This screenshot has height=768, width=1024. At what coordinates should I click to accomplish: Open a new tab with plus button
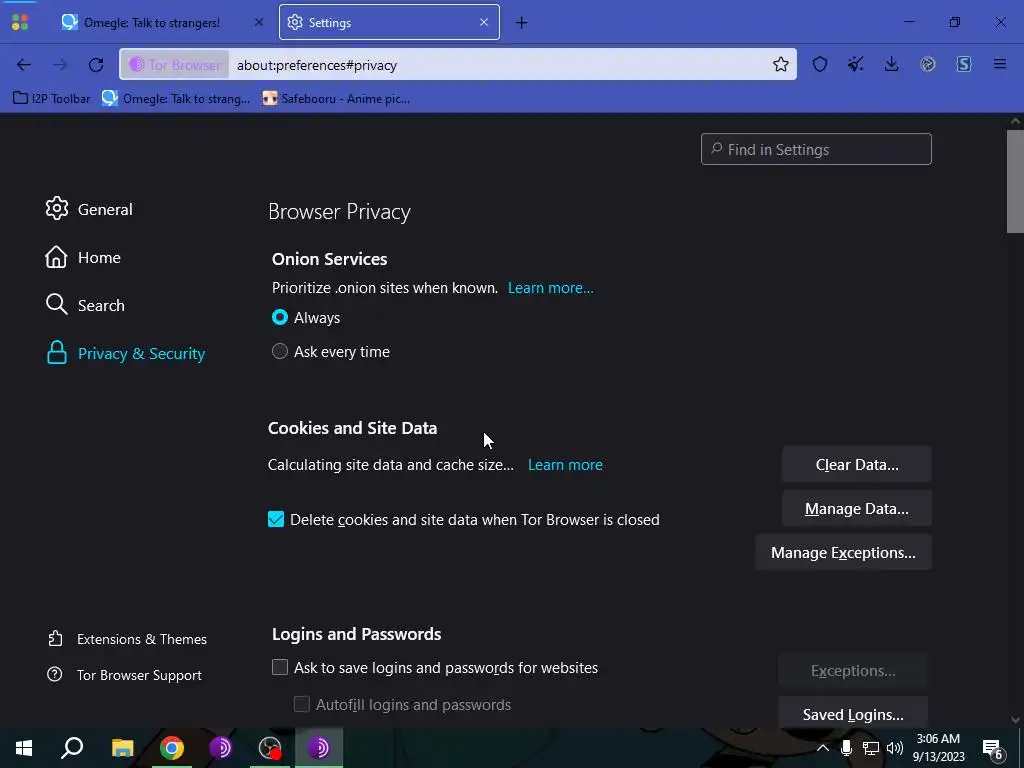point(521,23)
